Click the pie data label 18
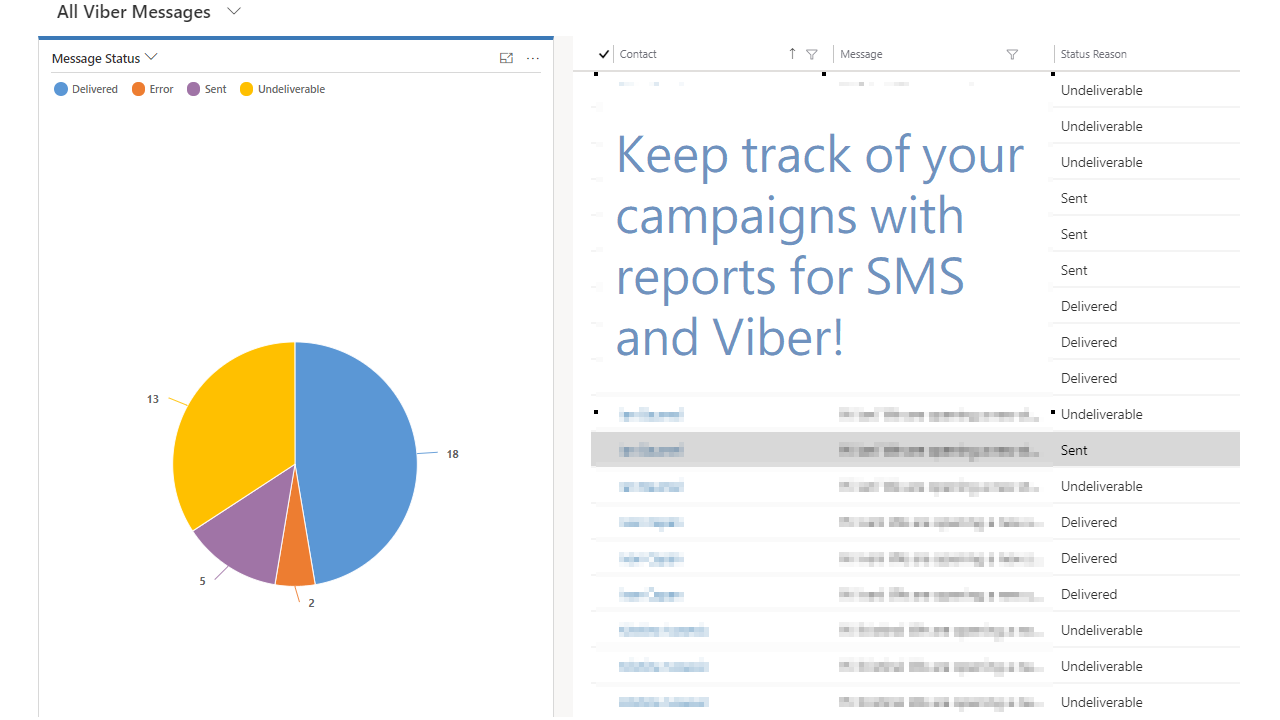Screen dimensions: 1280x720 click(x=453, y=454)
